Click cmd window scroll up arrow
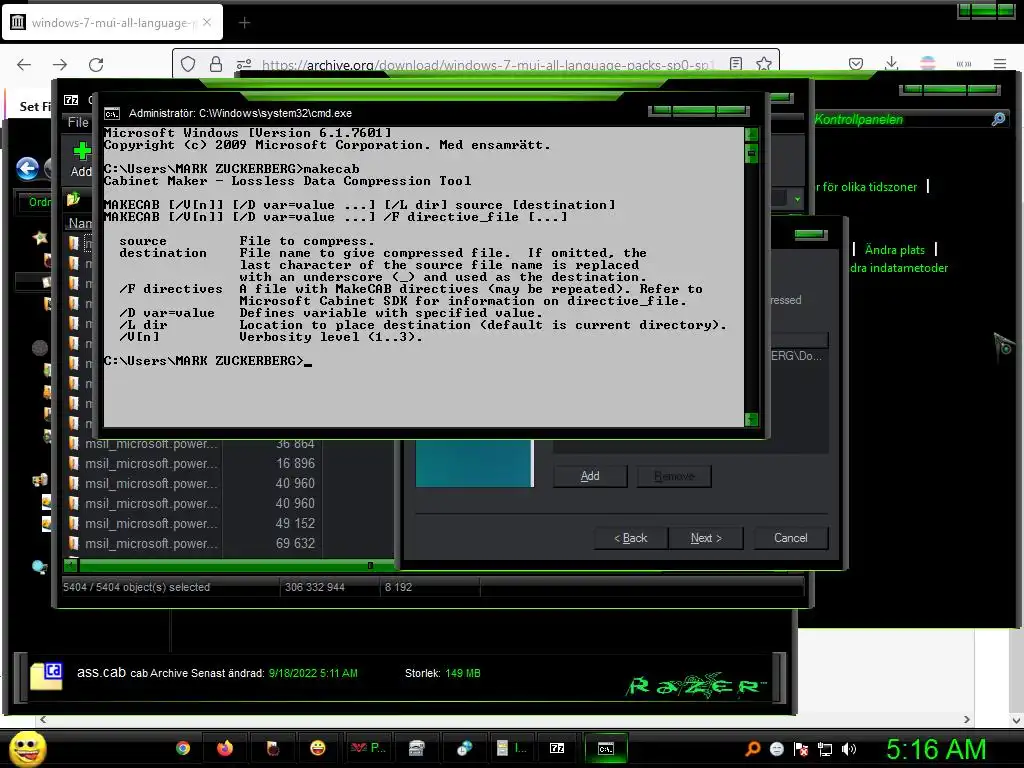 coord(751,134)
